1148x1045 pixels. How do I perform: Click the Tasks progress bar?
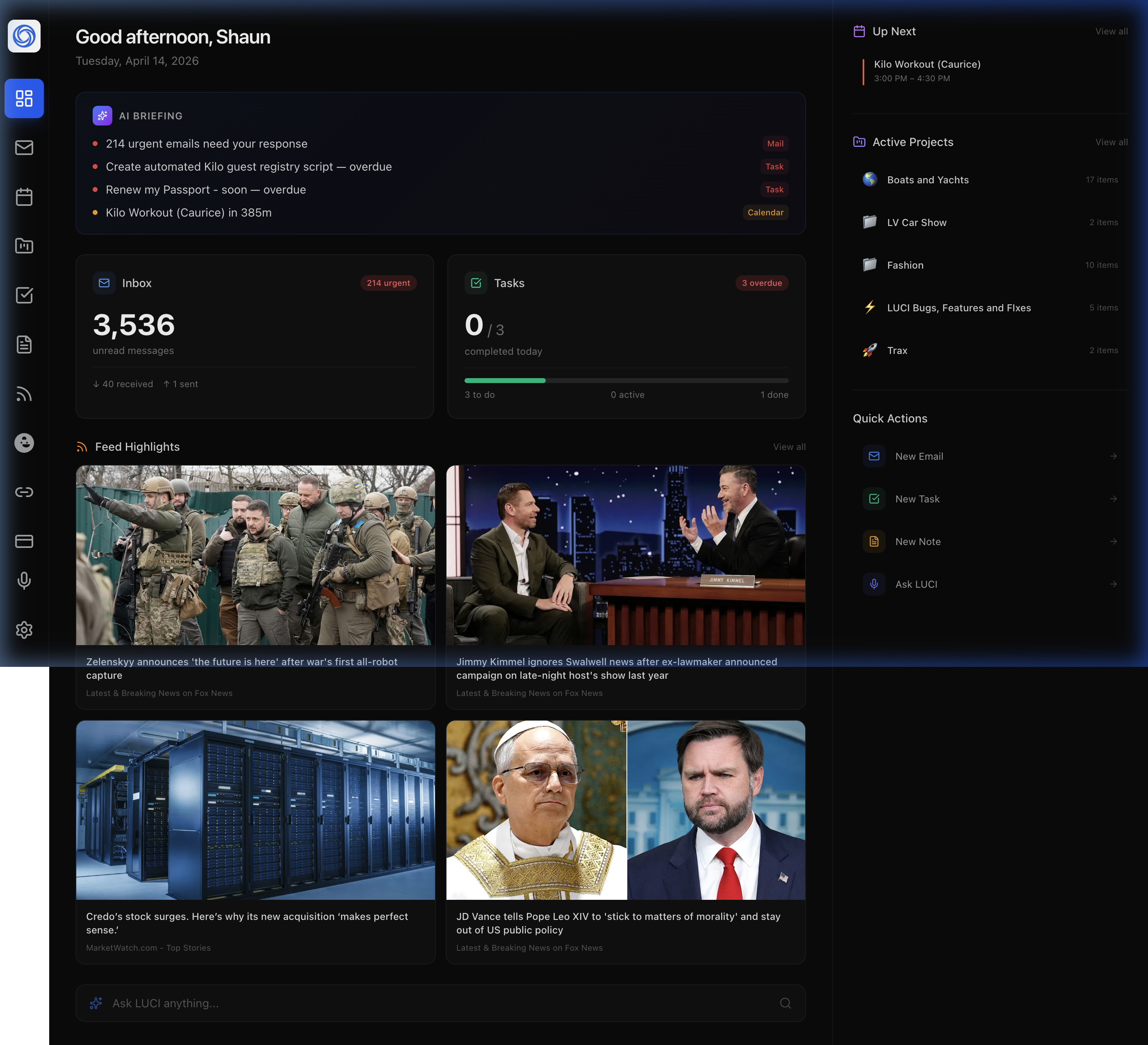626,381
